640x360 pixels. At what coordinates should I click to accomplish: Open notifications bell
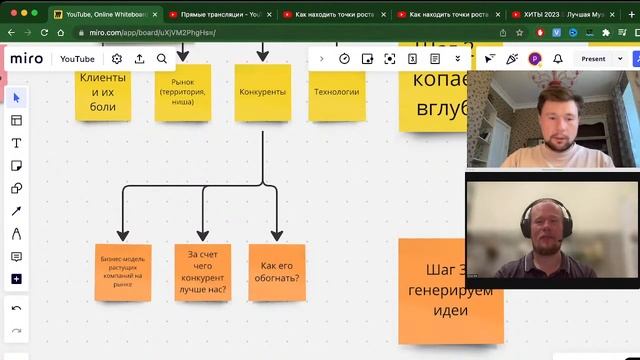coord(558,59)
